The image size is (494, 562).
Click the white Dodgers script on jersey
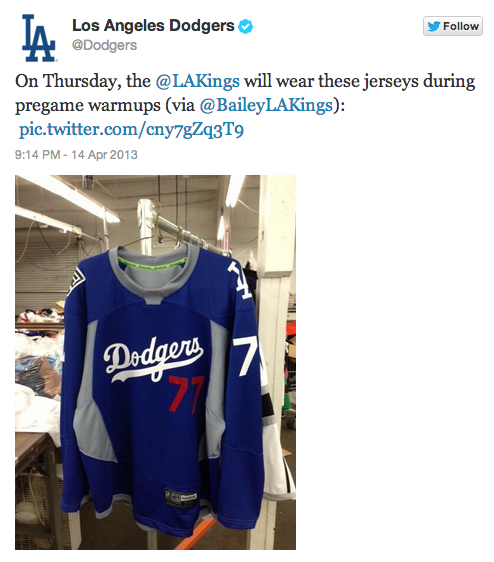point(153,359)
